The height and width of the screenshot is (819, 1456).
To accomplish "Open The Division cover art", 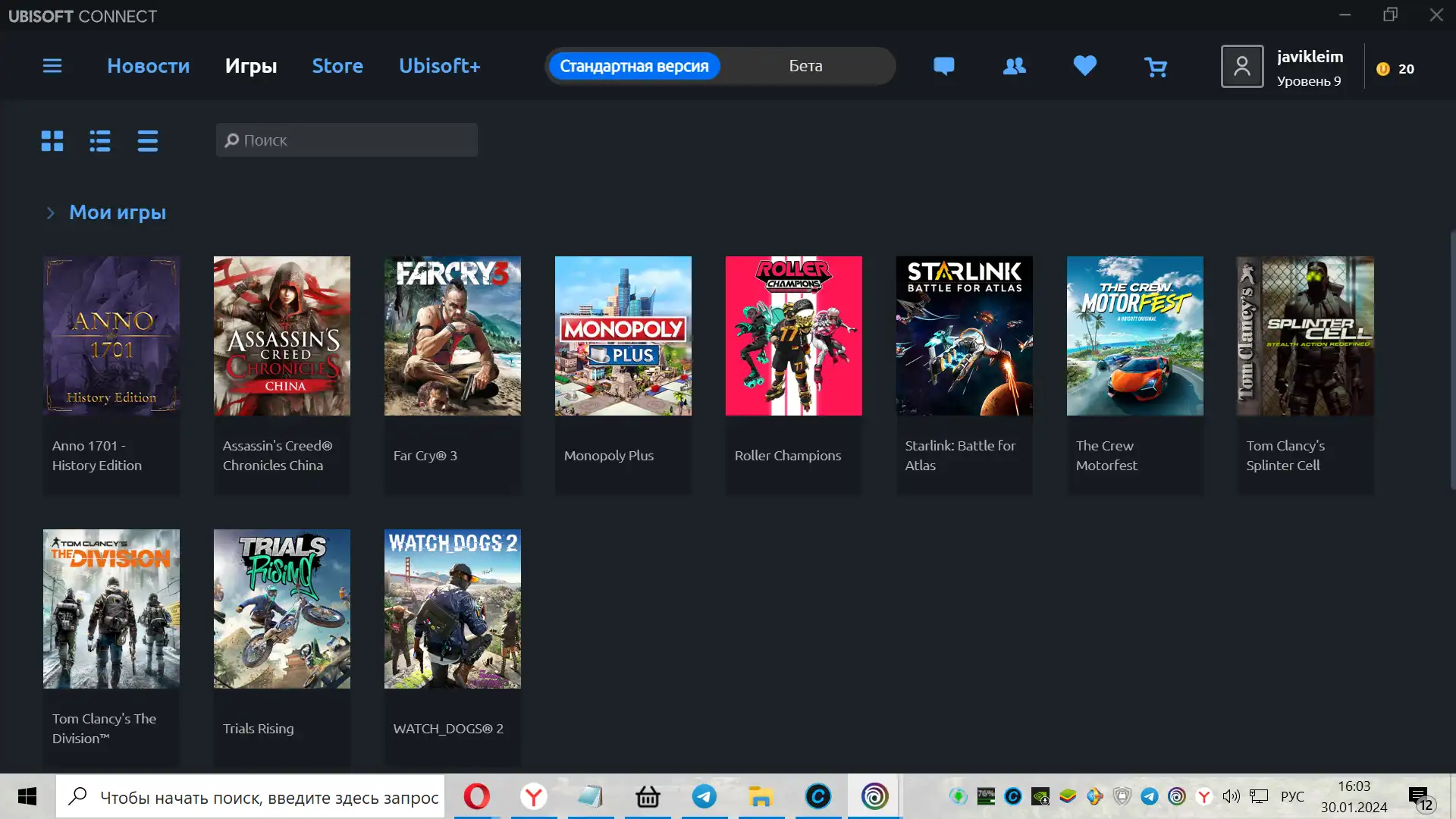I will click(x=111, y=609).
